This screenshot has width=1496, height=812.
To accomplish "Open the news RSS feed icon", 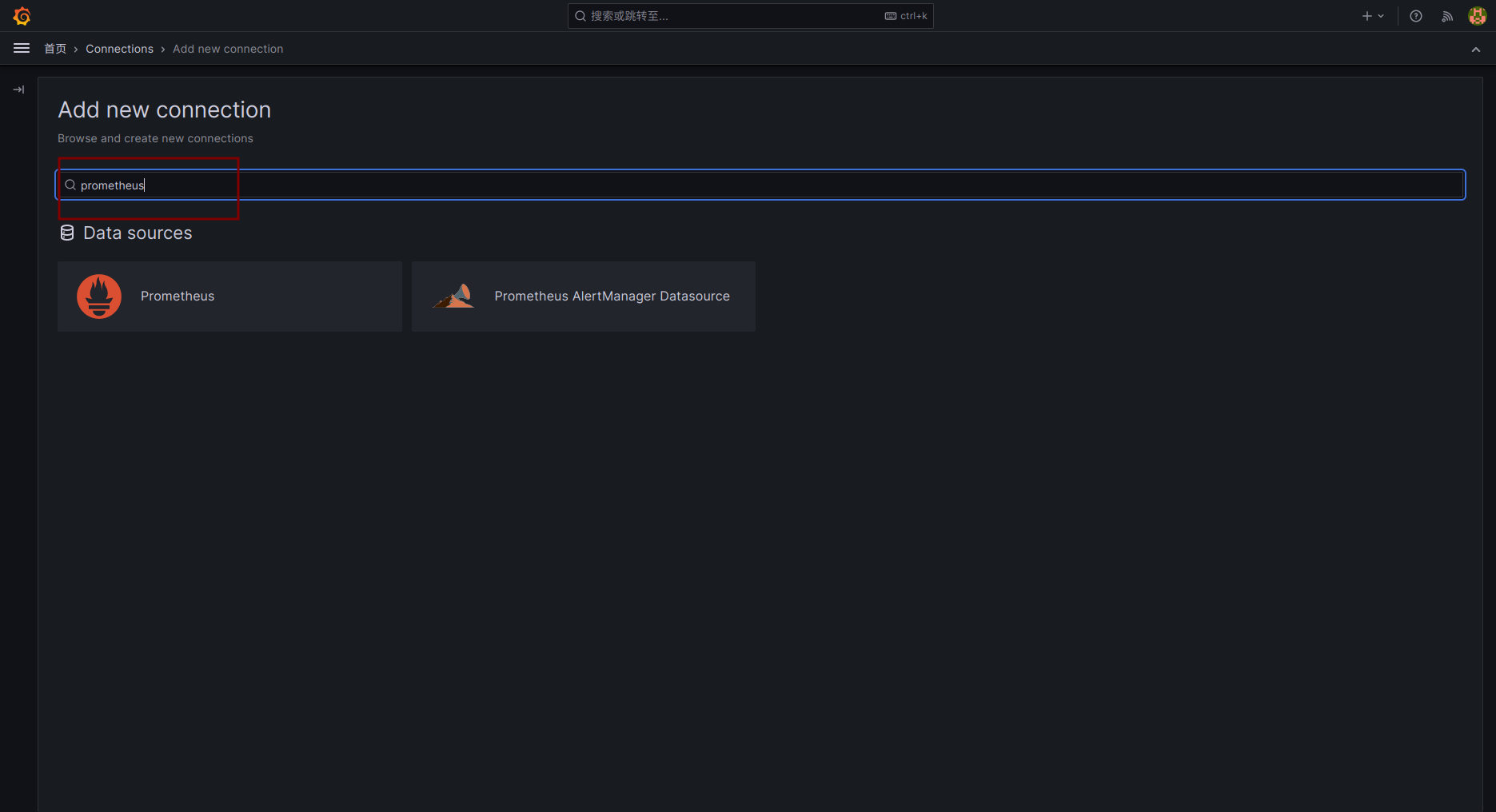I will point(1447,16).
